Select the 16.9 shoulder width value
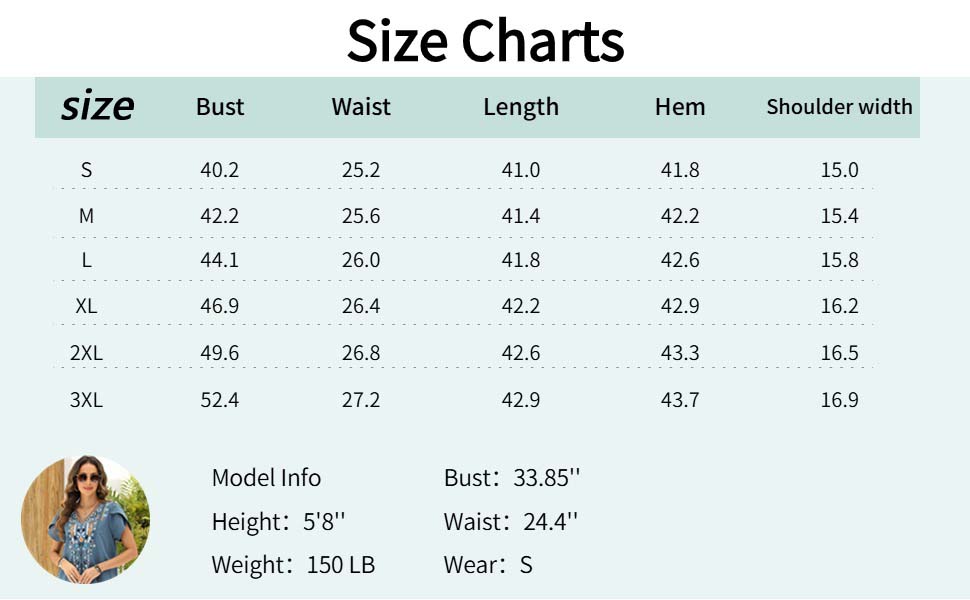Viewport: 970px width, 600px height. point(839,400)
